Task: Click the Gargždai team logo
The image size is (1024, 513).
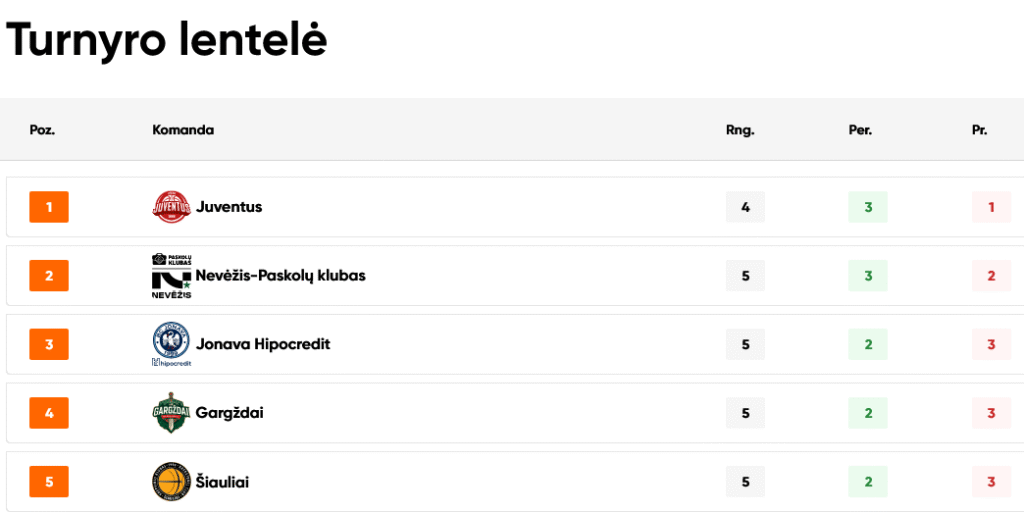Action: [171, 413]
